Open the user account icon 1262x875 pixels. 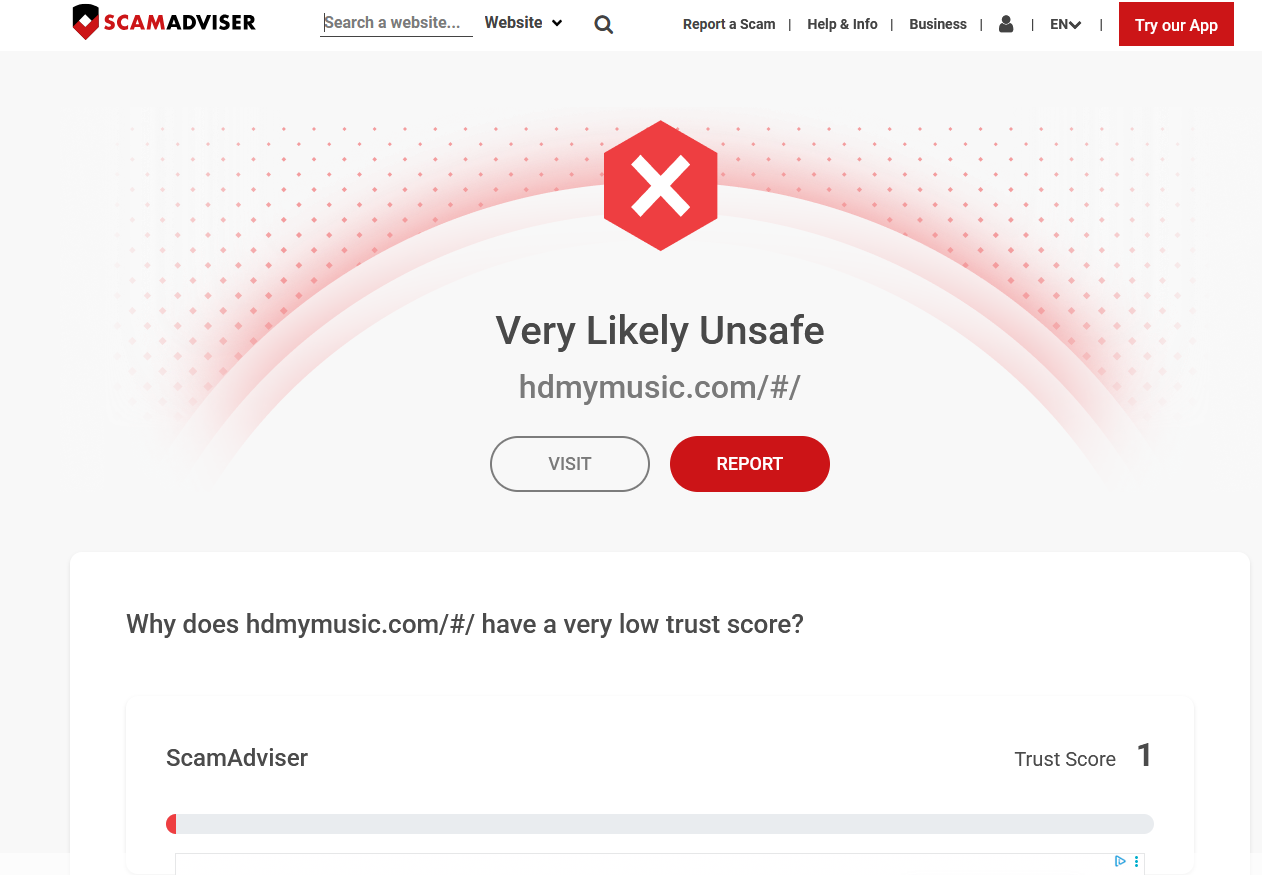point(1006,24)
